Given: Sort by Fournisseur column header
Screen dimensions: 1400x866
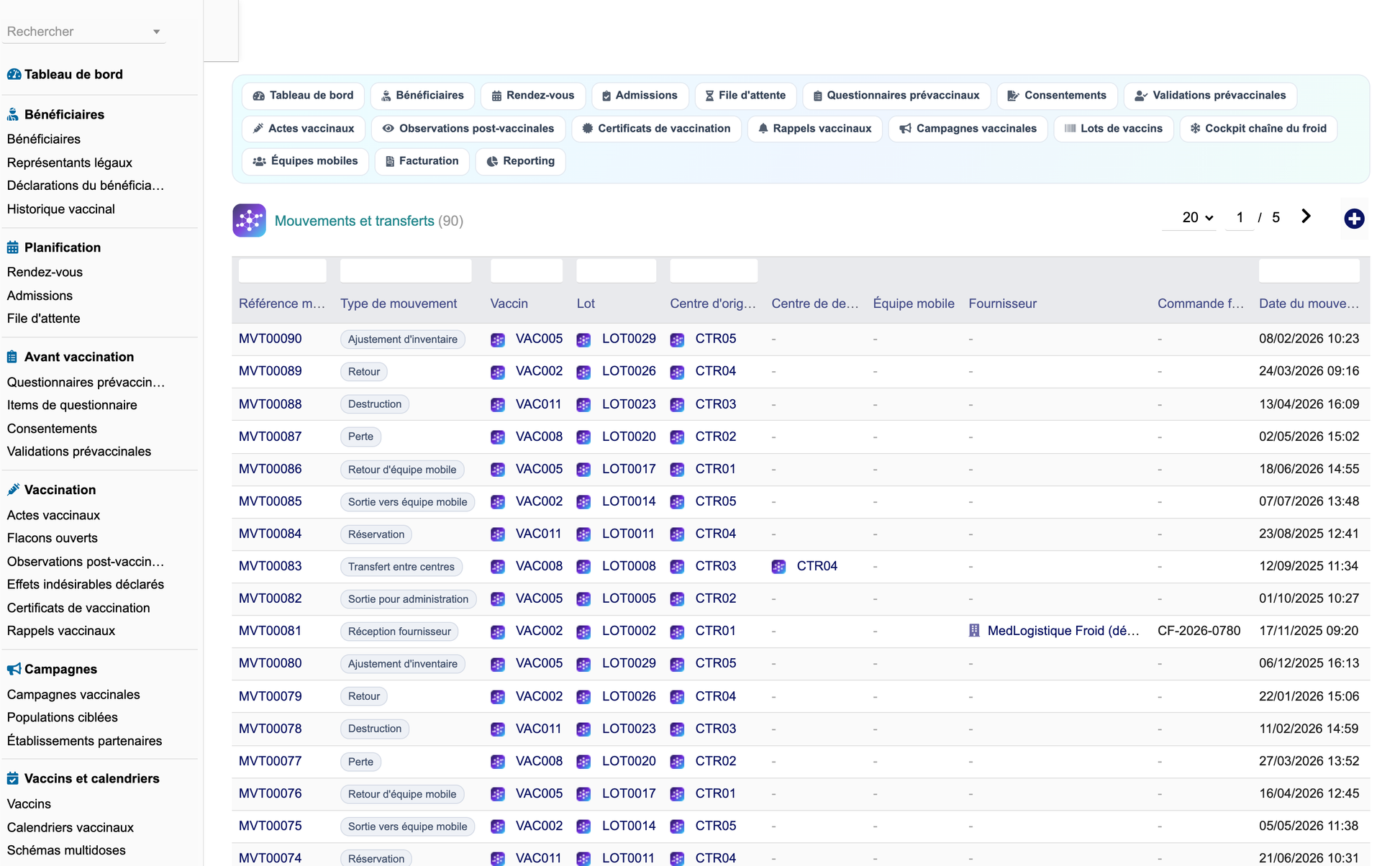Looking at the screenshot, I should (x=1002, y=304).
